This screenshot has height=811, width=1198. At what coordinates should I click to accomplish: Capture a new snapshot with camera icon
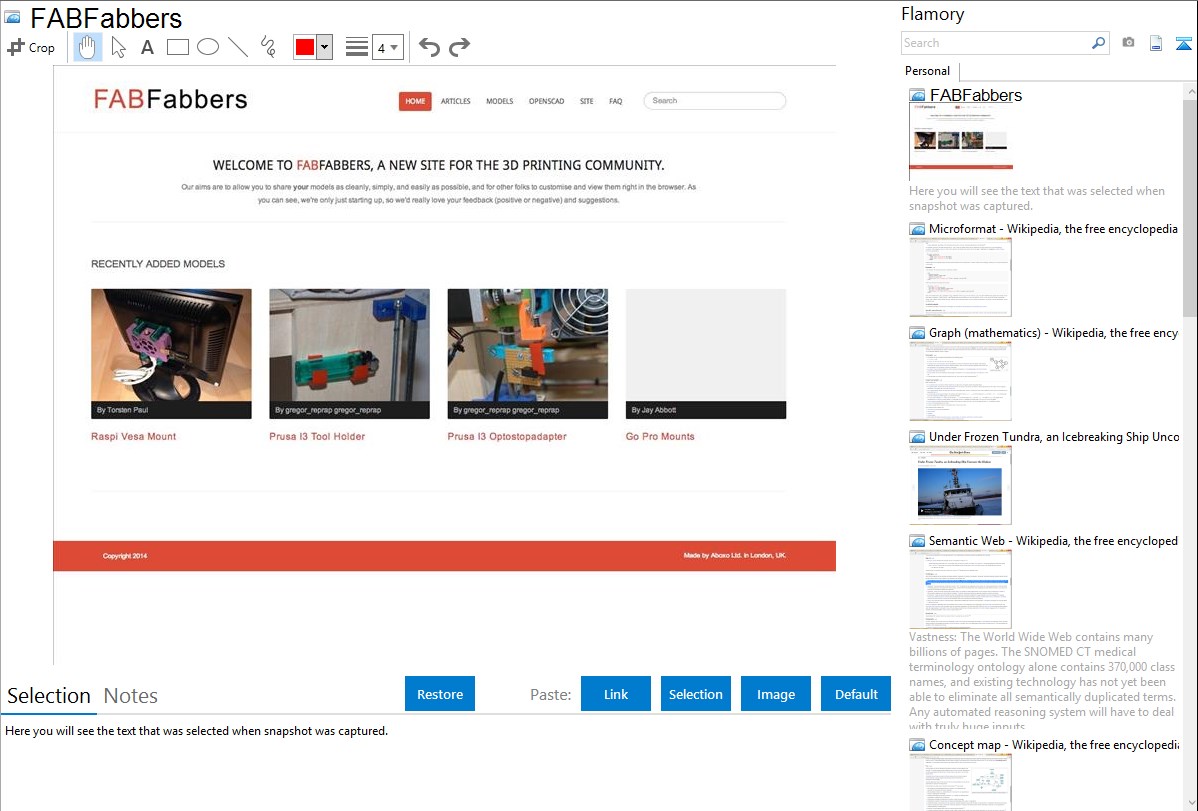click(x=1128, y=43)
